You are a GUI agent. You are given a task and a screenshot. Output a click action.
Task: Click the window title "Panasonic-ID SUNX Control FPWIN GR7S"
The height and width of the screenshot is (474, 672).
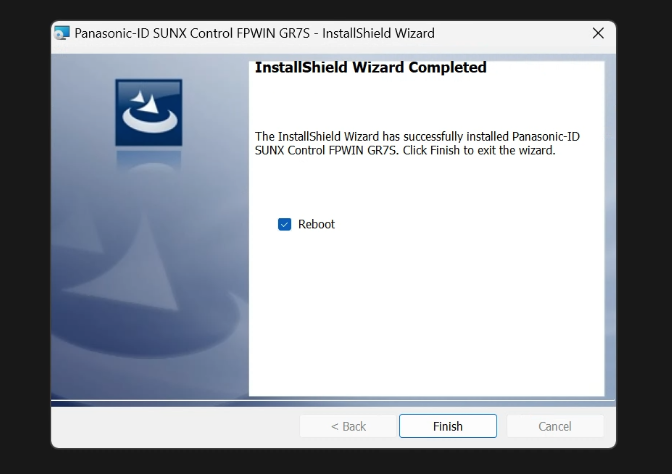192,33
